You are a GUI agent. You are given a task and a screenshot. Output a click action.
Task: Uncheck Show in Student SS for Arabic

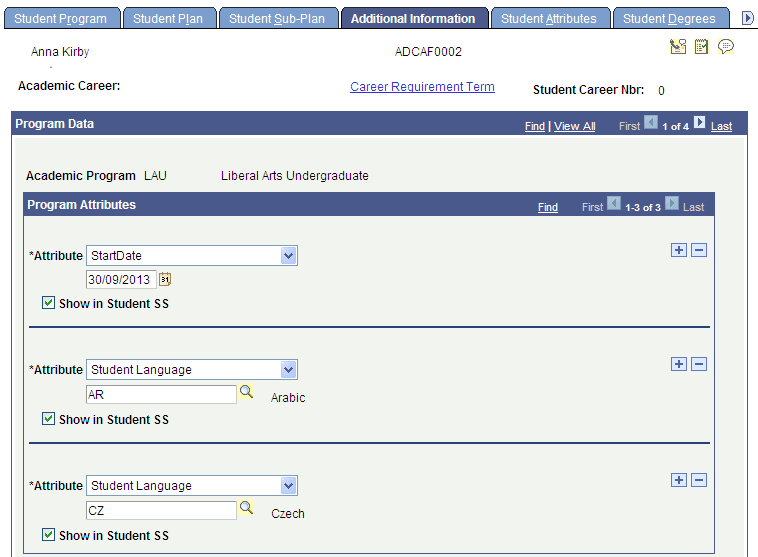48,419
